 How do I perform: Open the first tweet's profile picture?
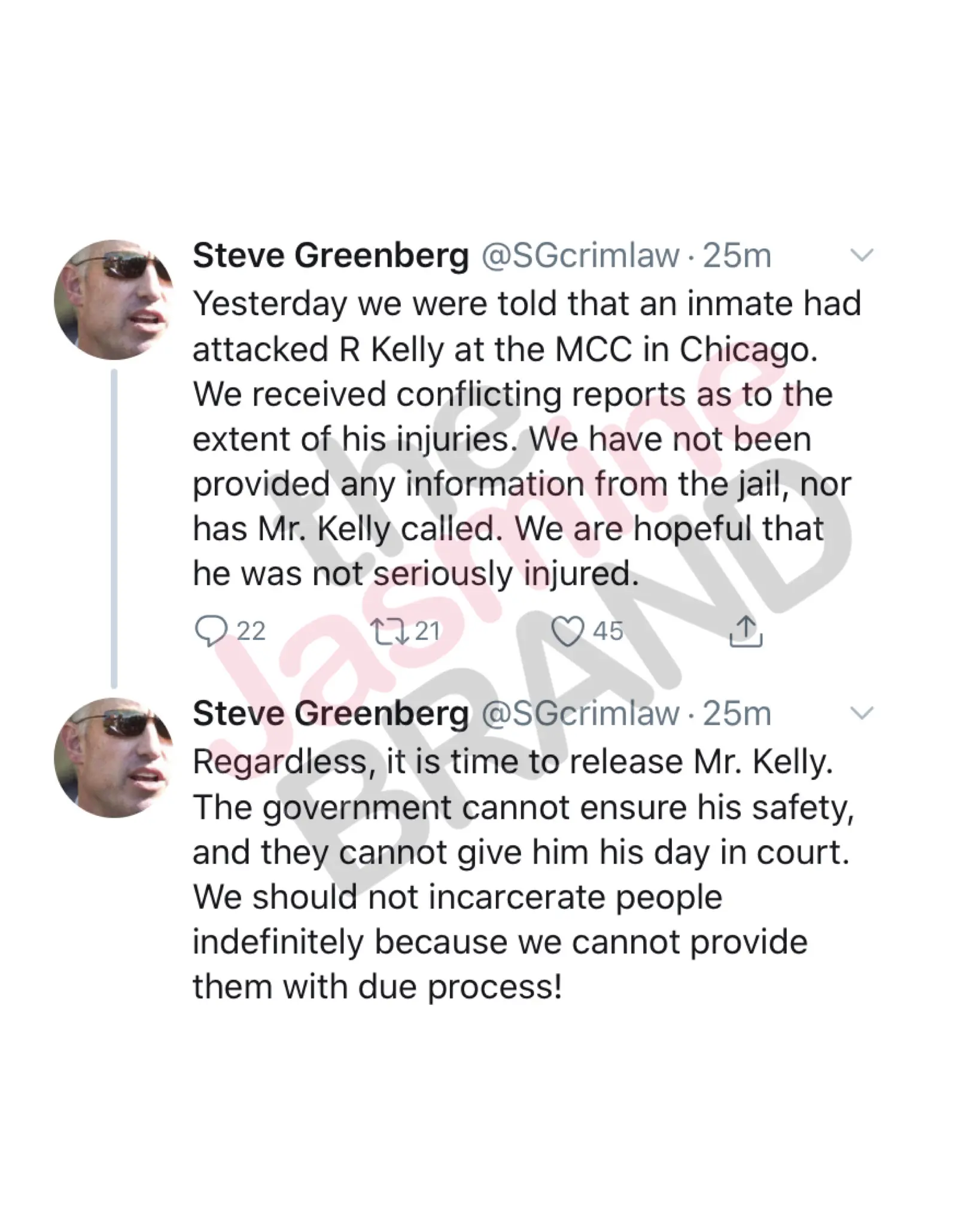pos(114,300)
